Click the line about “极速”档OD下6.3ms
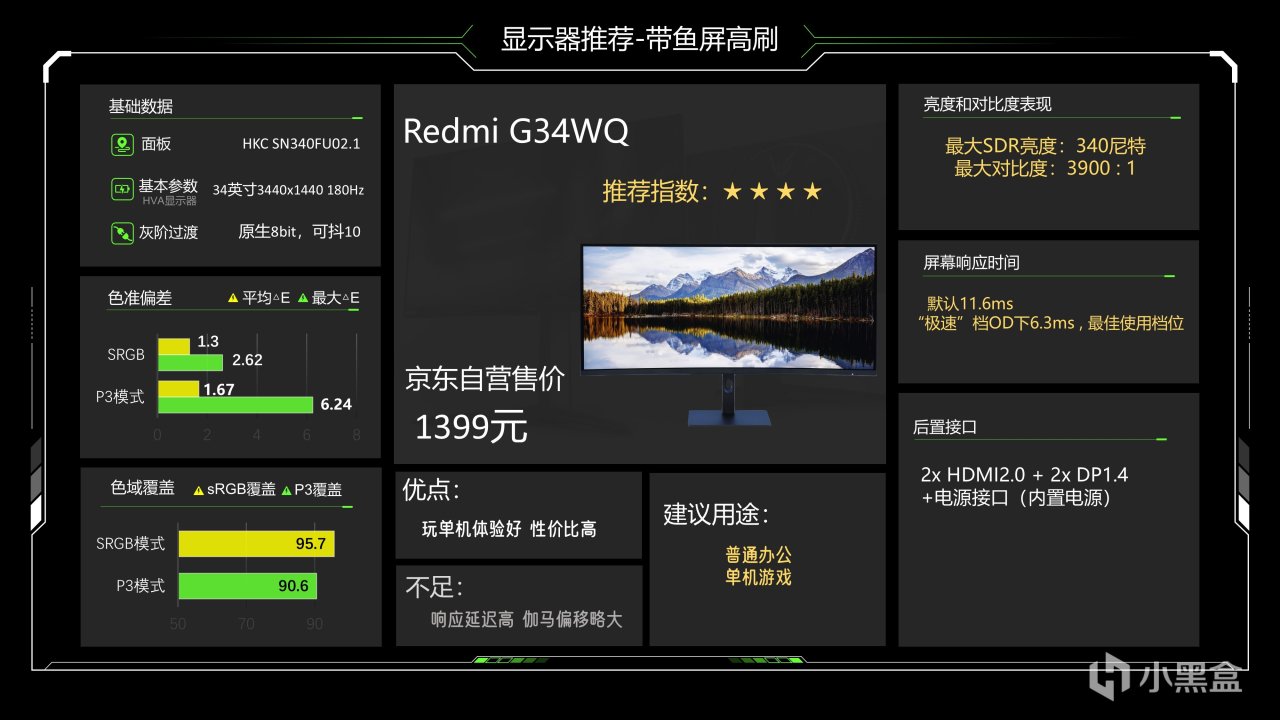Viewport: 1280px width, 720px height. (1050, 323)
